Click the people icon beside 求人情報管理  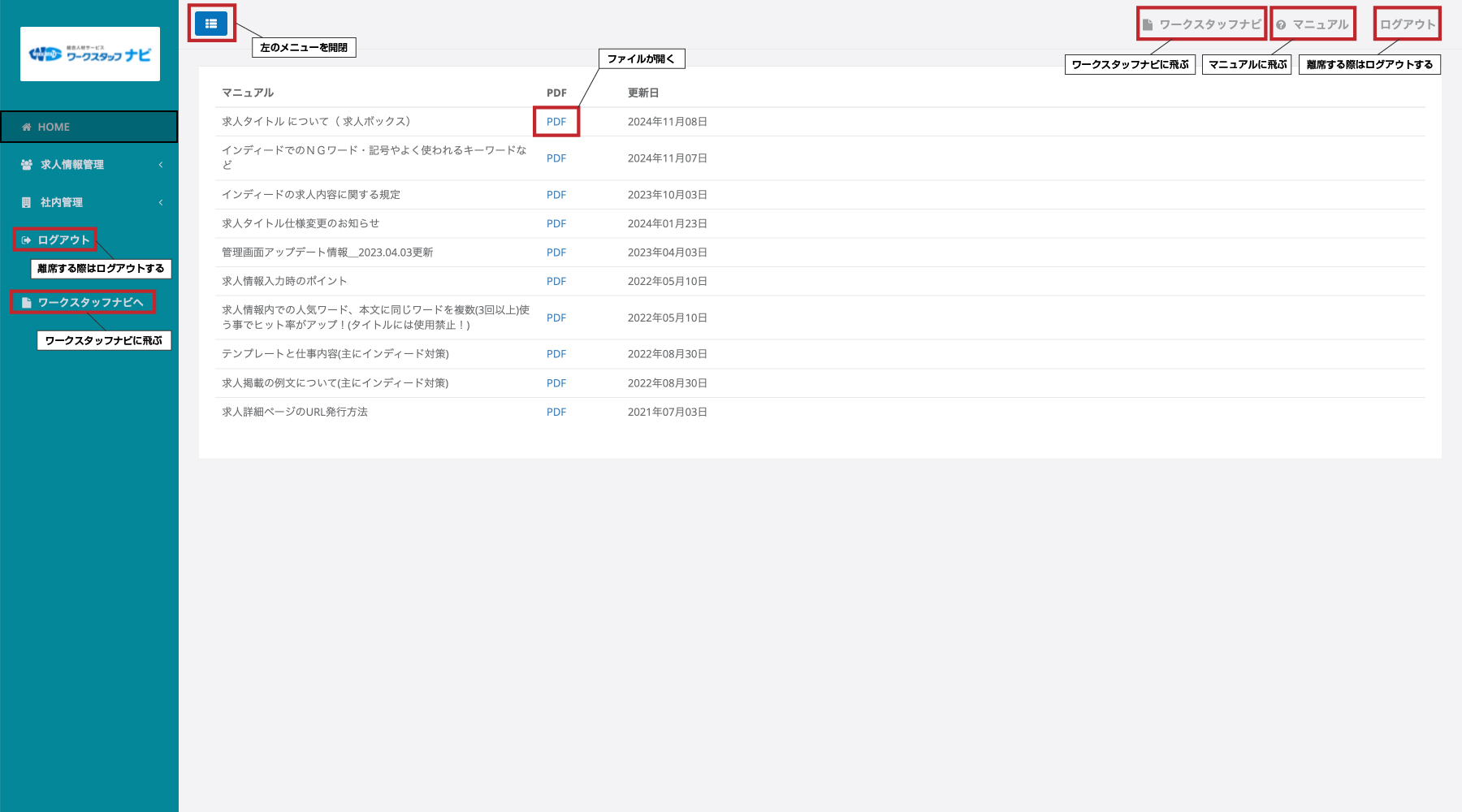click(27, 165)
